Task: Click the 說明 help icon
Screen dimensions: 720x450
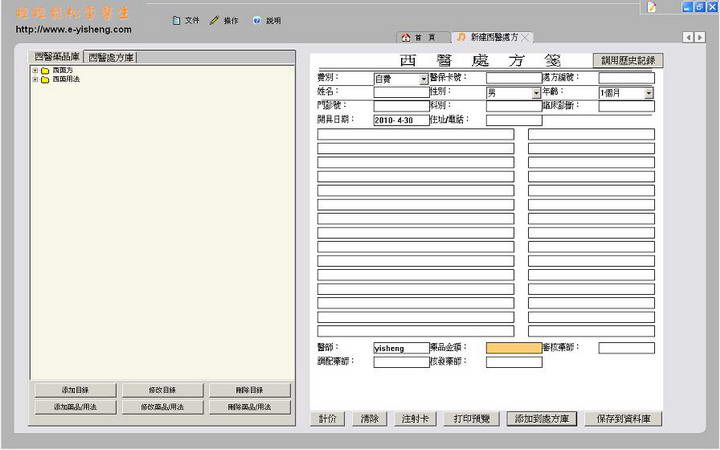Action: point(257,20)
